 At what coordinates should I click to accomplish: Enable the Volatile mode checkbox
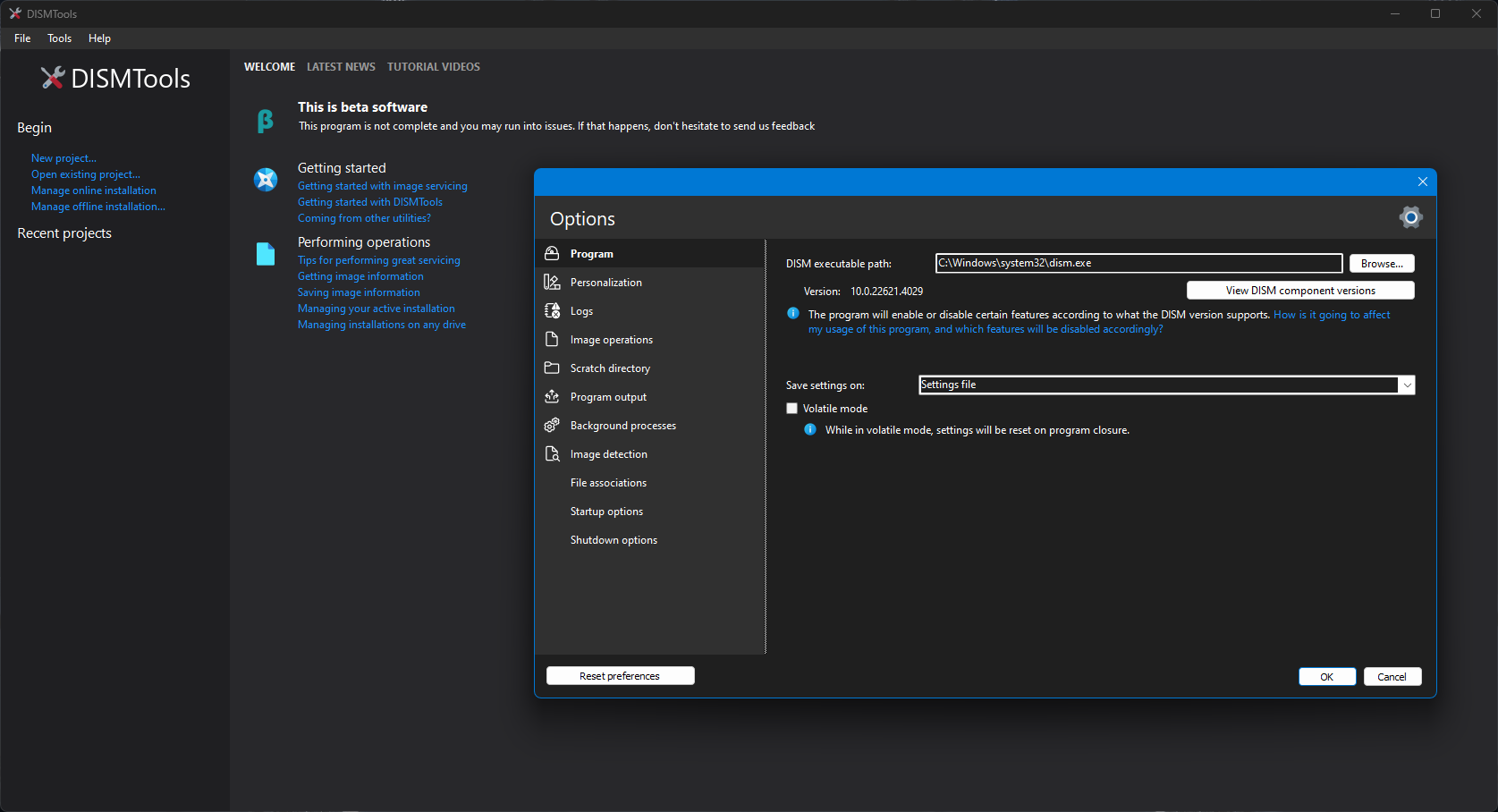[791, 408]
